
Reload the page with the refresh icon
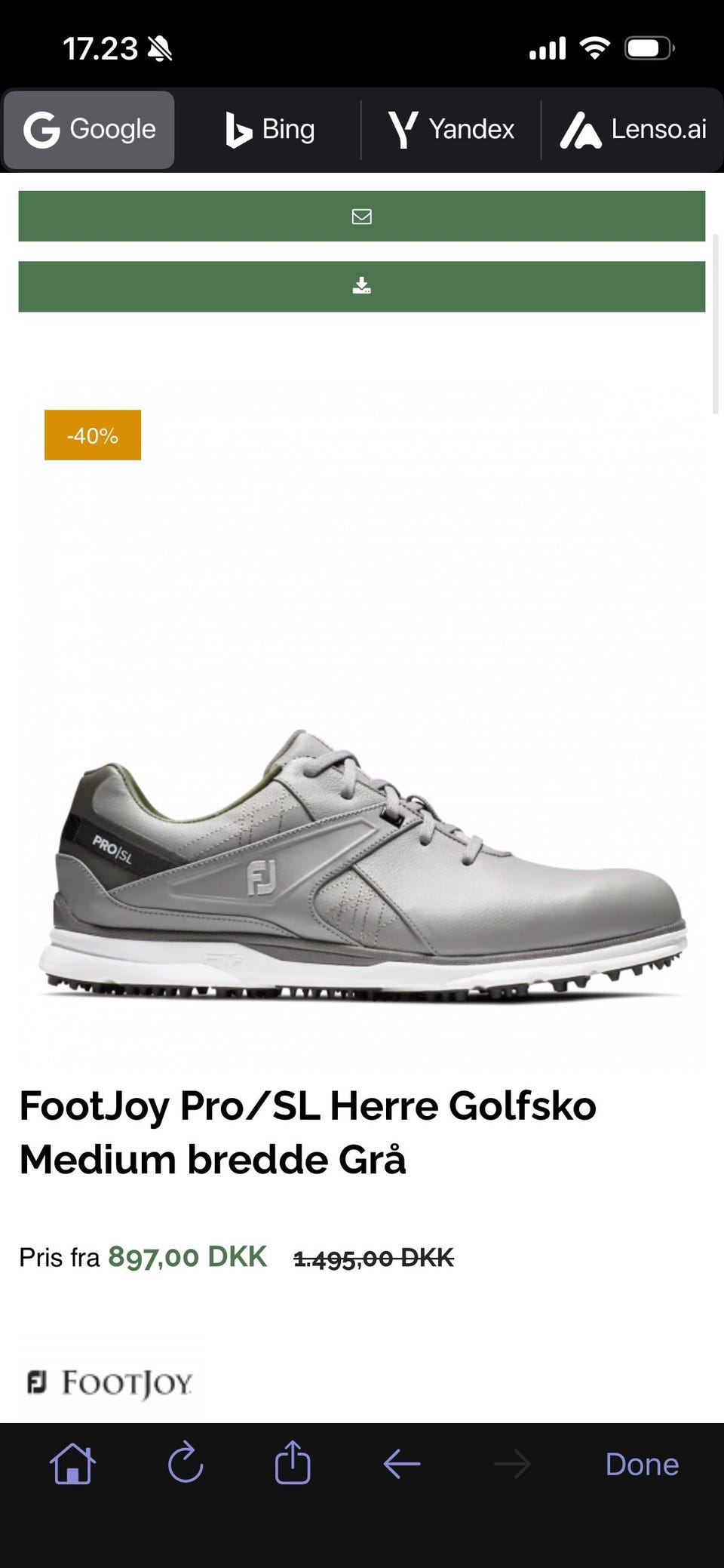[x=186, y=1464]
